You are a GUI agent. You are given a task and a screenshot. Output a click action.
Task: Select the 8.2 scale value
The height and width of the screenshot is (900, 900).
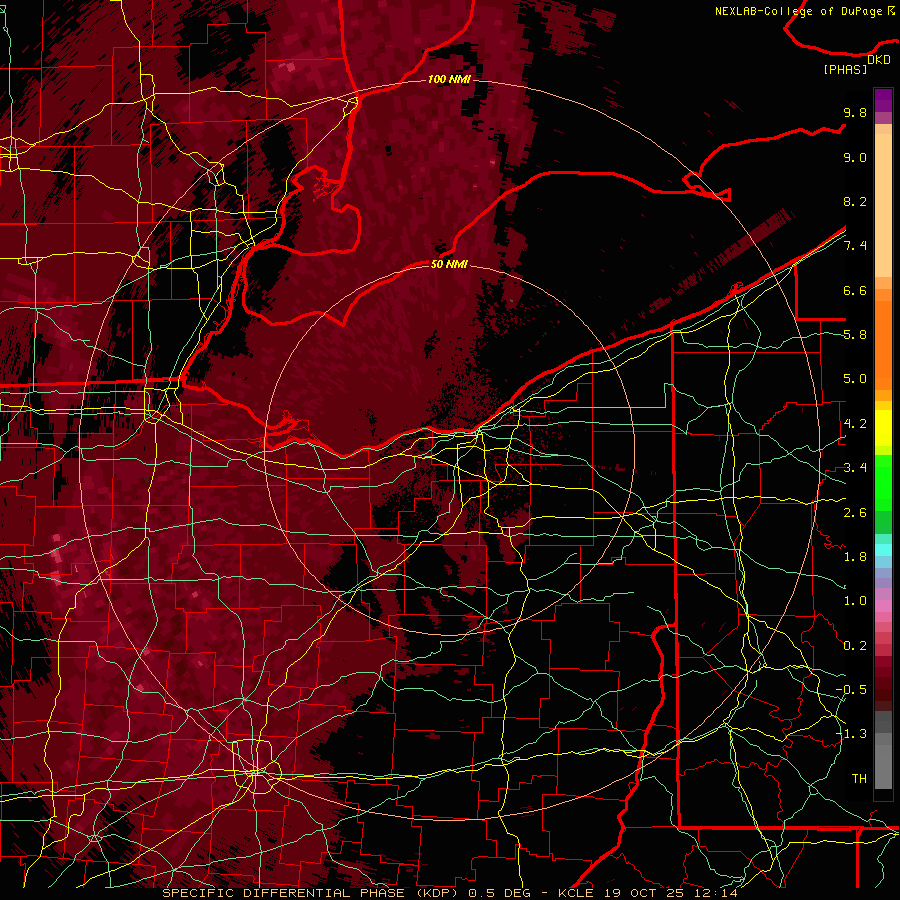[x=855, y=201]
